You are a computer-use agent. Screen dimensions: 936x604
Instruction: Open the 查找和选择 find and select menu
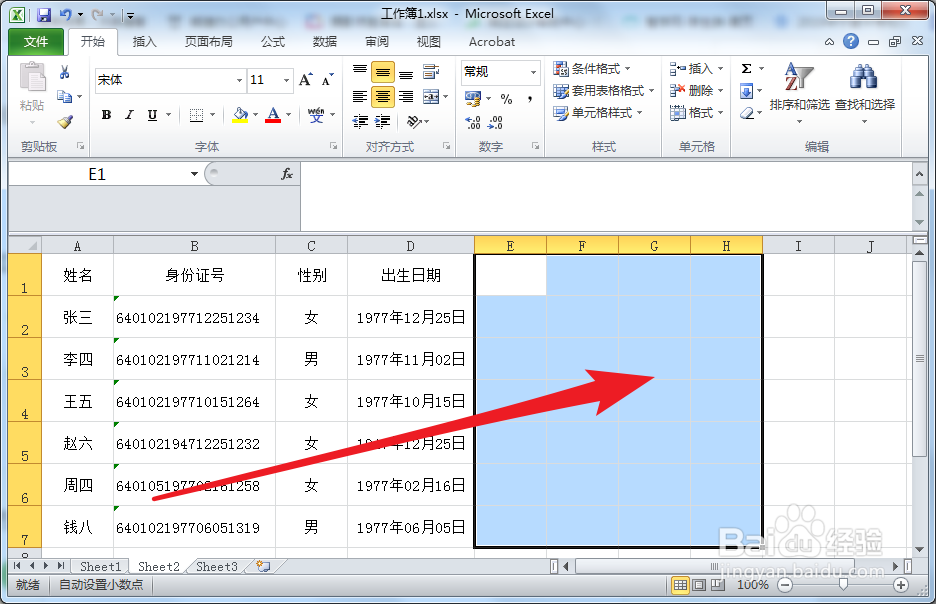[864, 93]
